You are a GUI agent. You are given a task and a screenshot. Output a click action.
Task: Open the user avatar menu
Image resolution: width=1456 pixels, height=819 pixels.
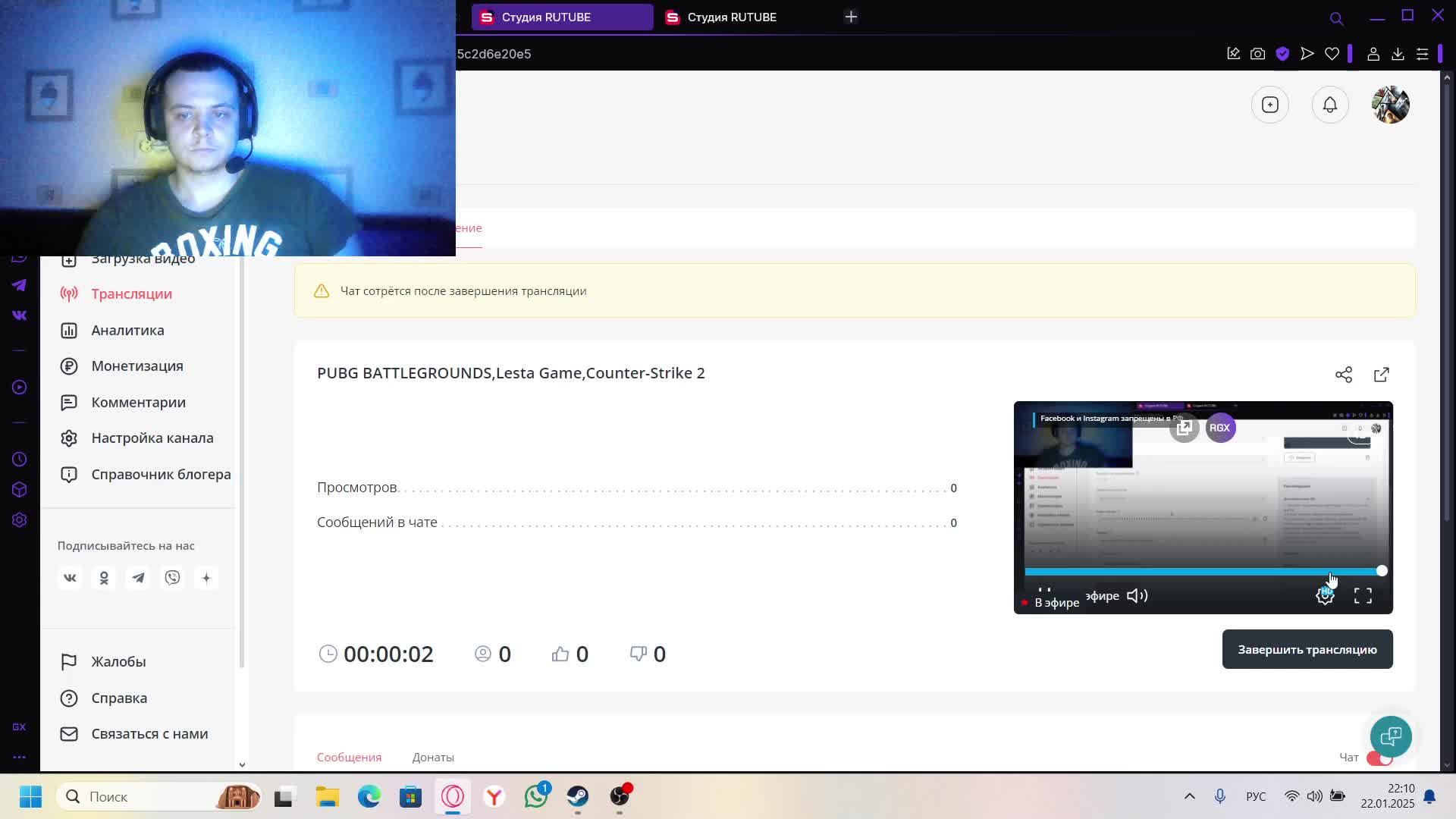pyautogui.click(x=1390, y=105)
